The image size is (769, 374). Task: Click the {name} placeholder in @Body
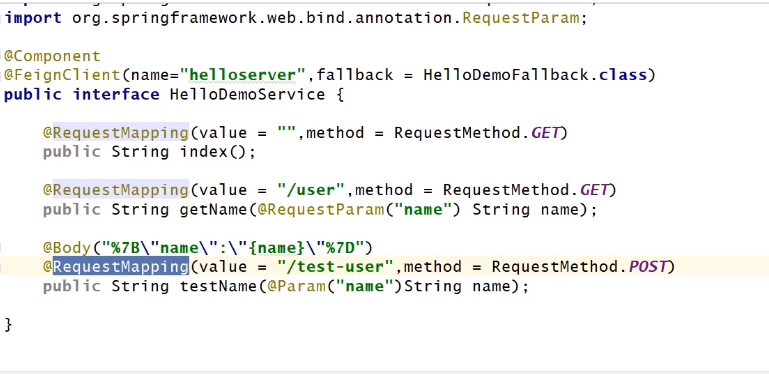tap(277, 248)
